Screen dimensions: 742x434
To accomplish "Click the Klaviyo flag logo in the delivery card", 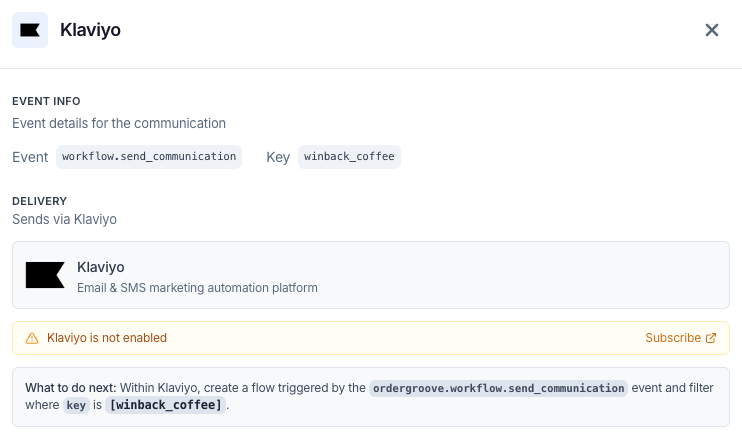I will click(45, 275).
